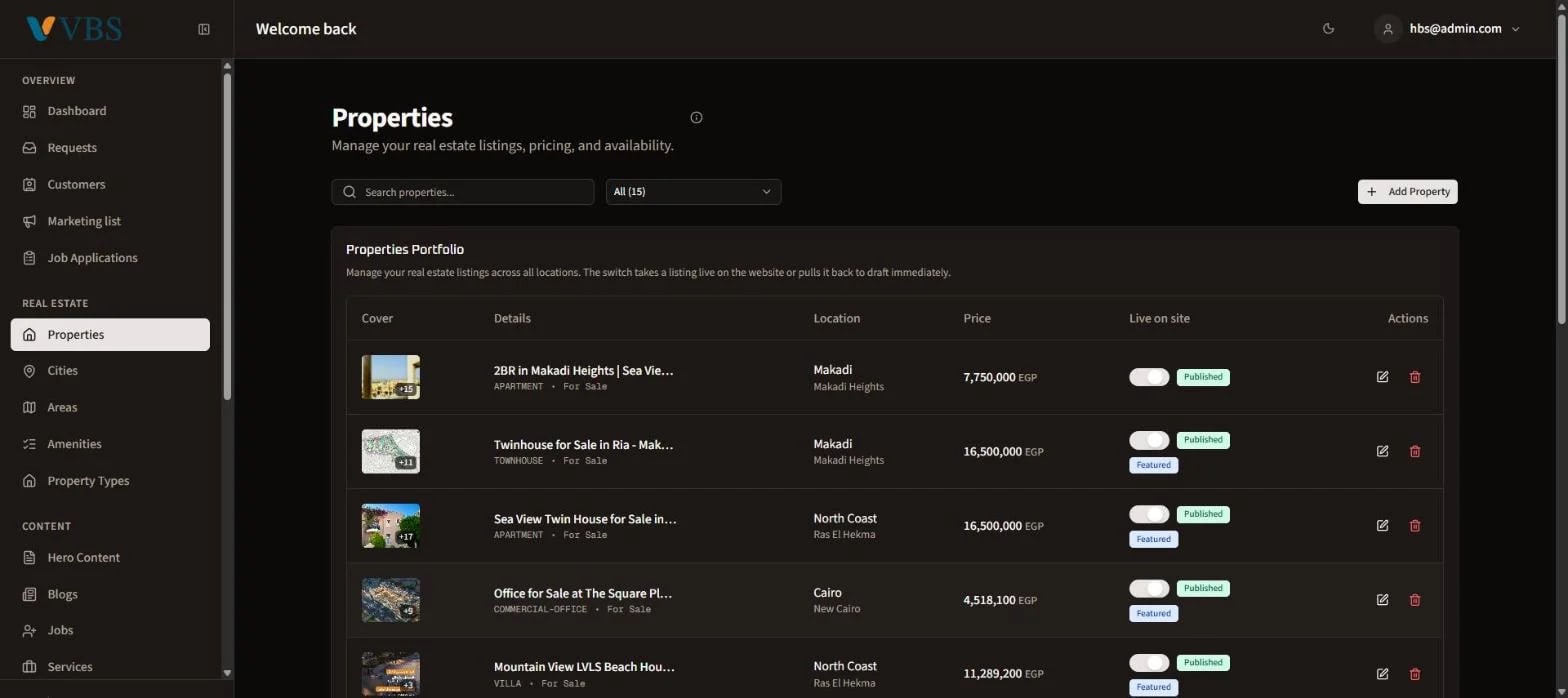Edit the Mountain View LVLS Beach House listing

point(1383,674)
